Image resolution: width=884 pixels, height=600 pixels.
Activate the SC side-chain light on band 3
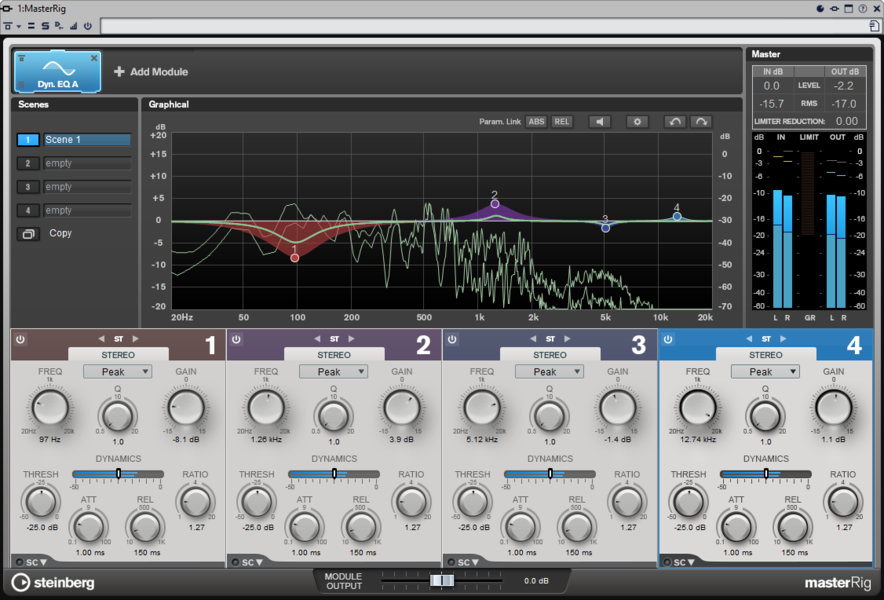click(x=451, y=562)
